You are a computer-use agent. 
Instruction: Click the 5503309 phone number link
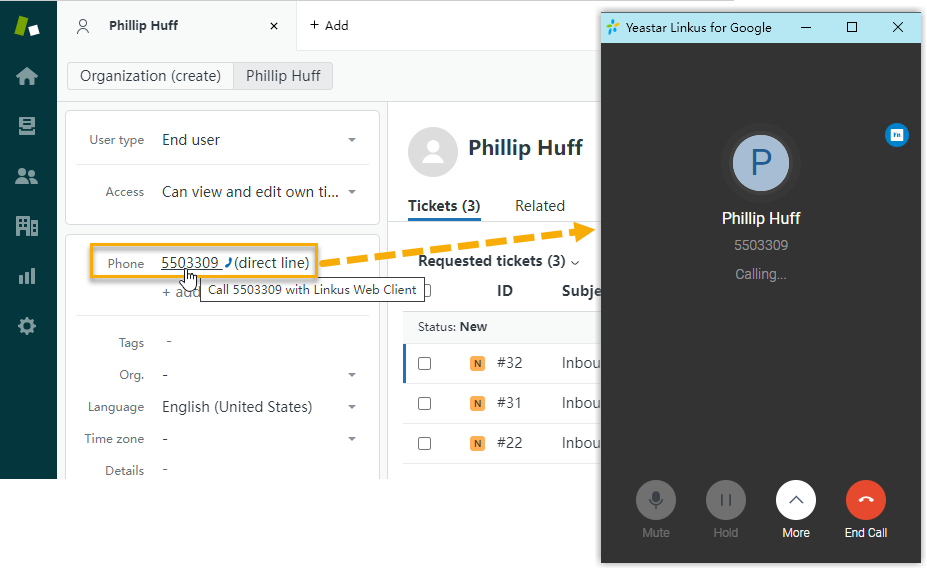click(x=190, y=263)
